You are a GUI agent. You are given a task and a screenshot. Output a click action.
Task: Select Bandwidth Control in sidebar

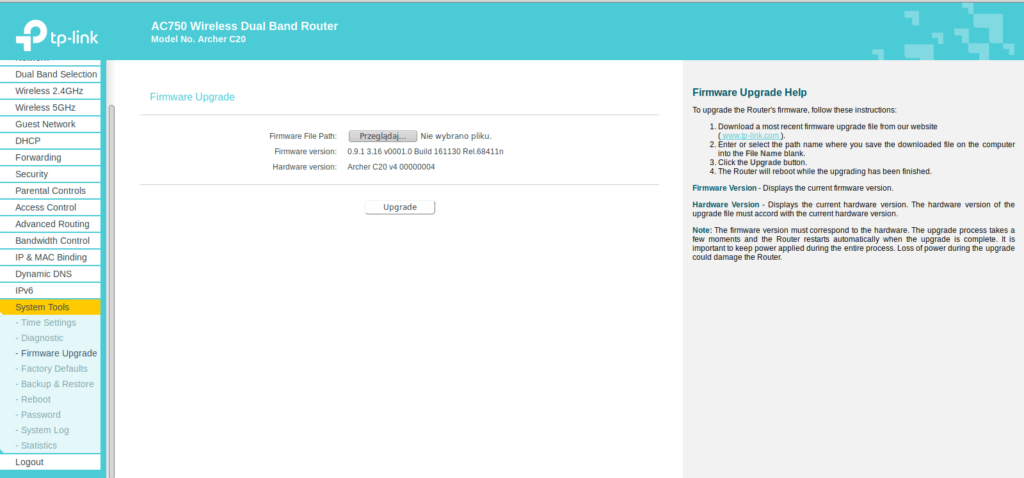(x=52, y=241)
